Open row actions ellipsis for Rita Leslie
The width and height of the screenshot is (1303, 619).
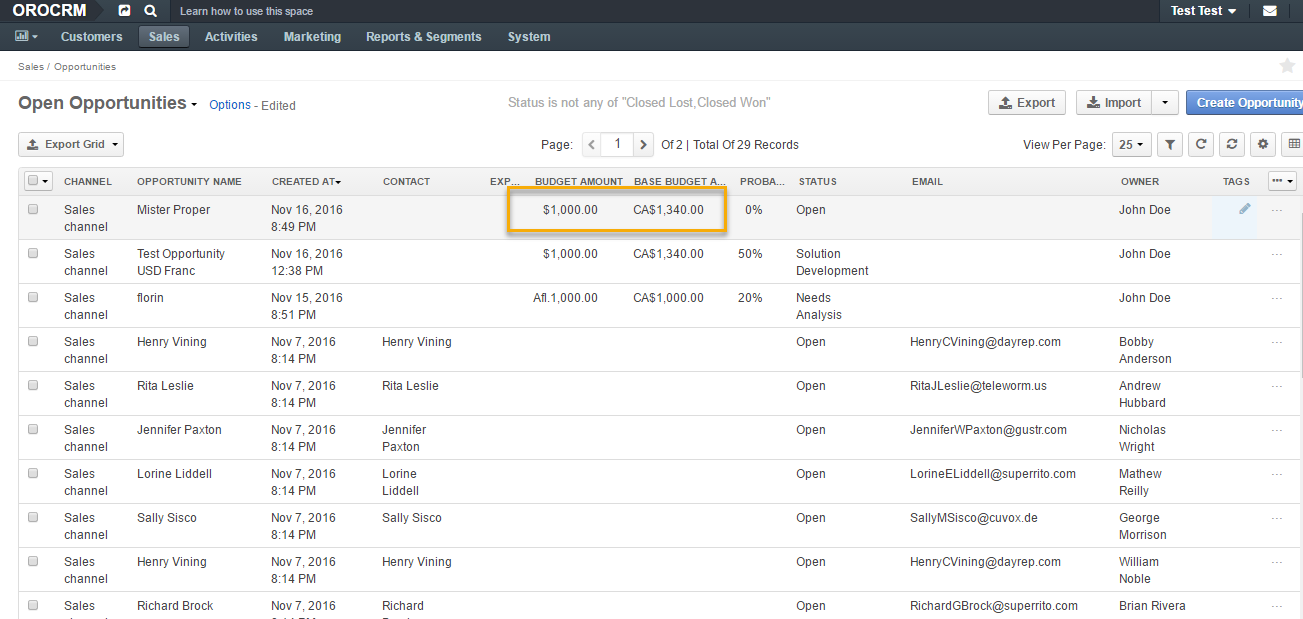[x=1277, y=386]
